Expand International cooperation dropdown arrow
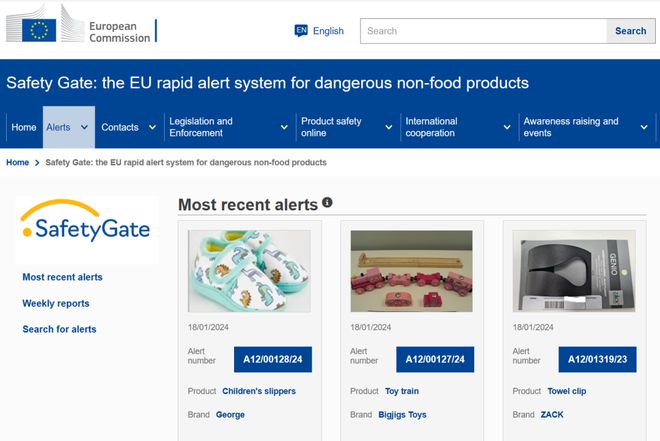 click(x=507, y=127)
